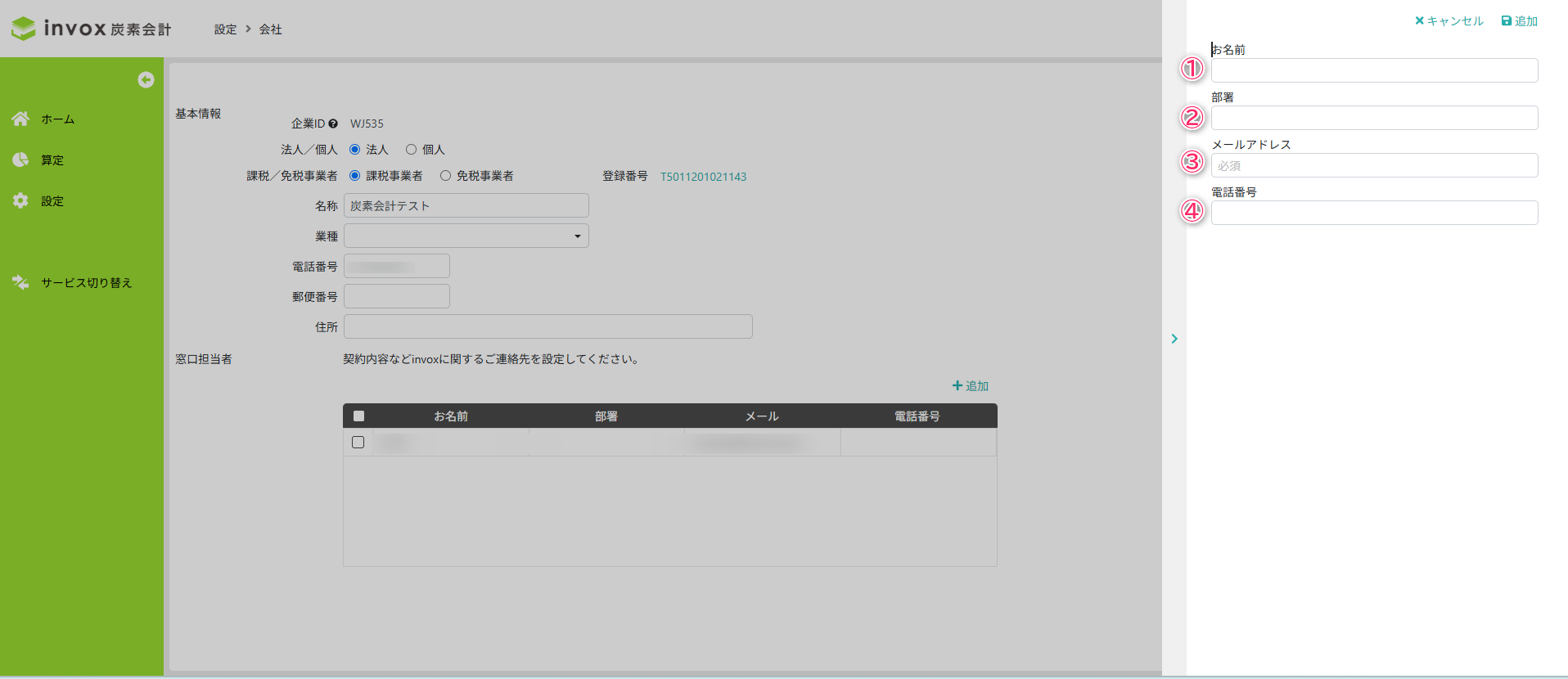Click the 企業ID help question icon
The image size is (1568, 679).
333,124
